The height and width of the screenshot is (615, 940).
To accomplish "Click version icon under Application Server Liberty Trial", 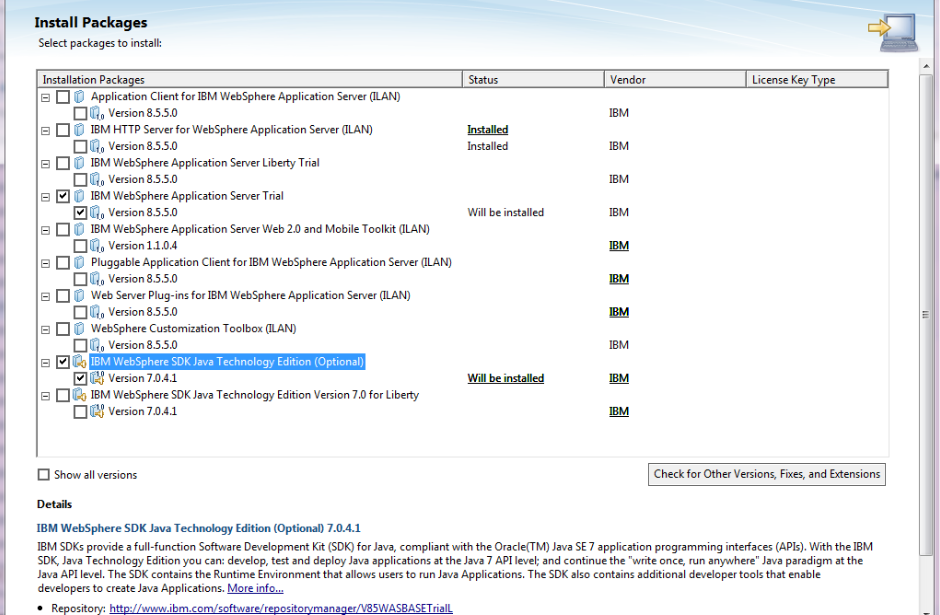I will pyautogui.click(x=97, y=179).
